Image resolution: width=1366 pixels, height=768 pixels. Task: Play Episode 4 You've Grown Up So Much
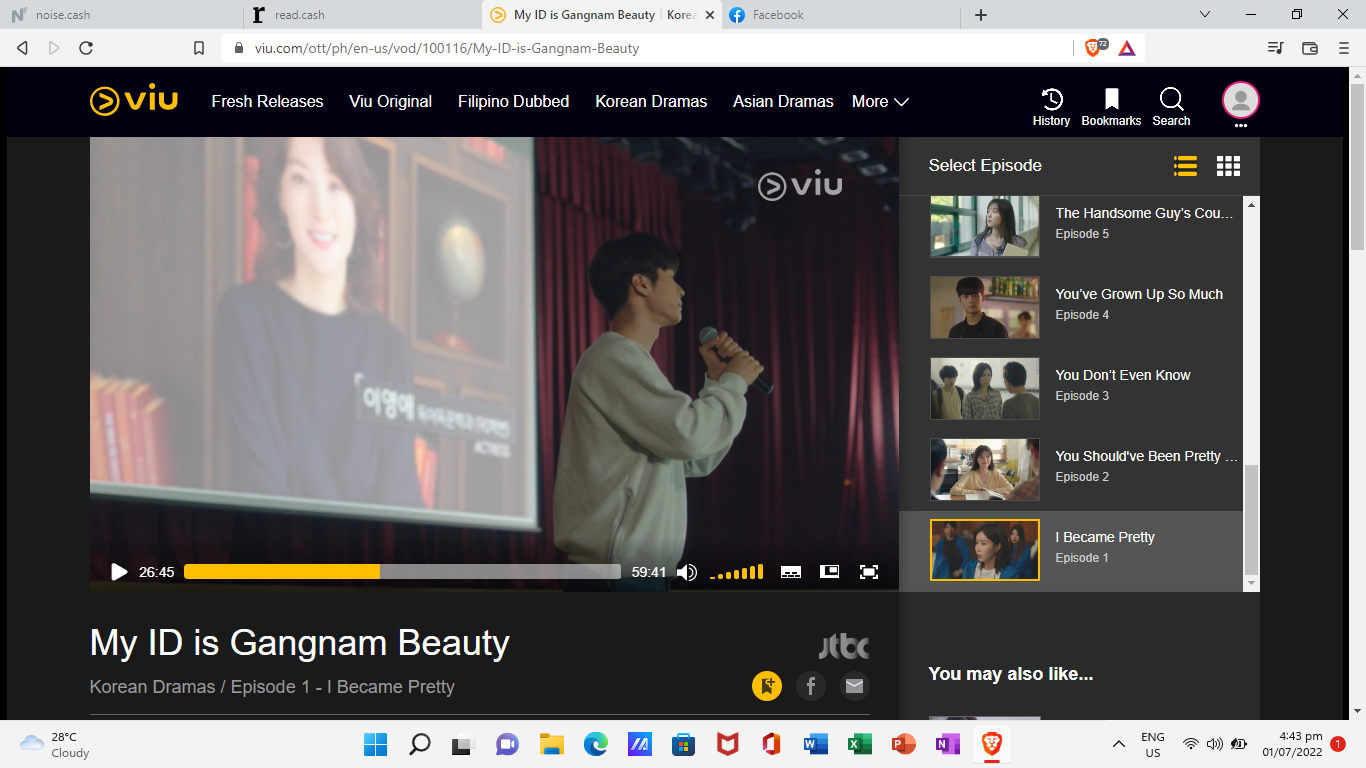pyautogui.click(x=1139, y=294)
